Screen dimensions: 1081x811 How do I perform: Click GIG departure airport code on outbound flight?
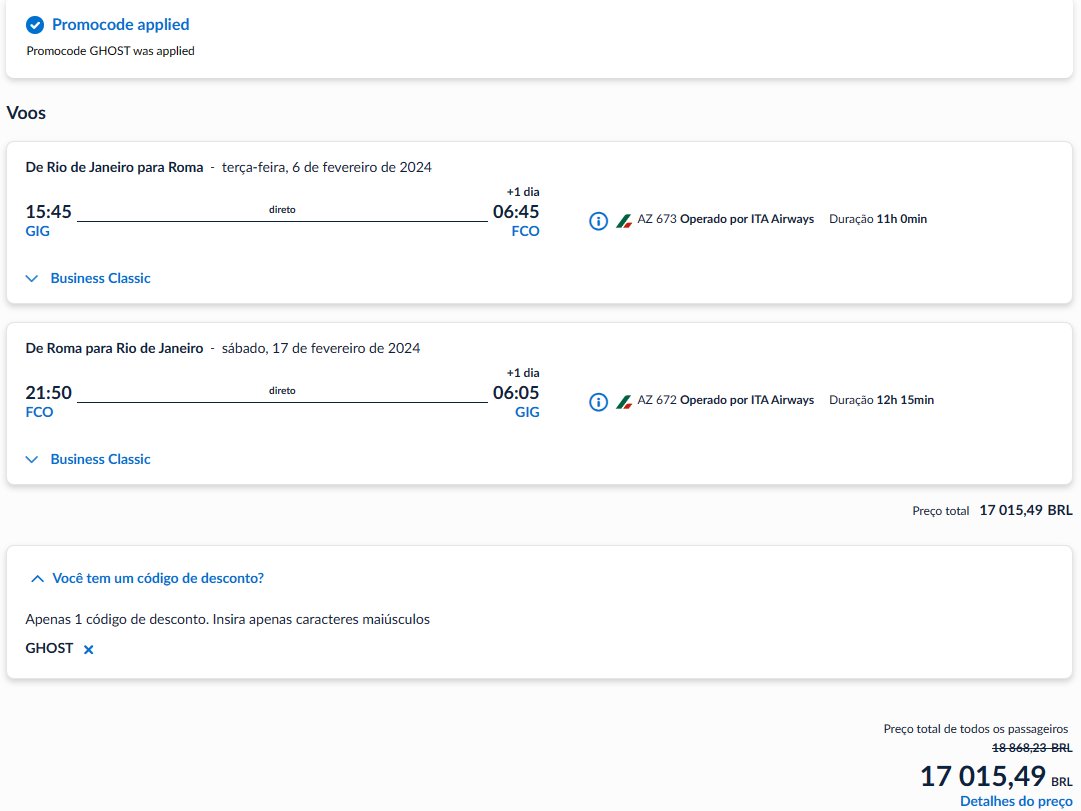tap(37, 231)
